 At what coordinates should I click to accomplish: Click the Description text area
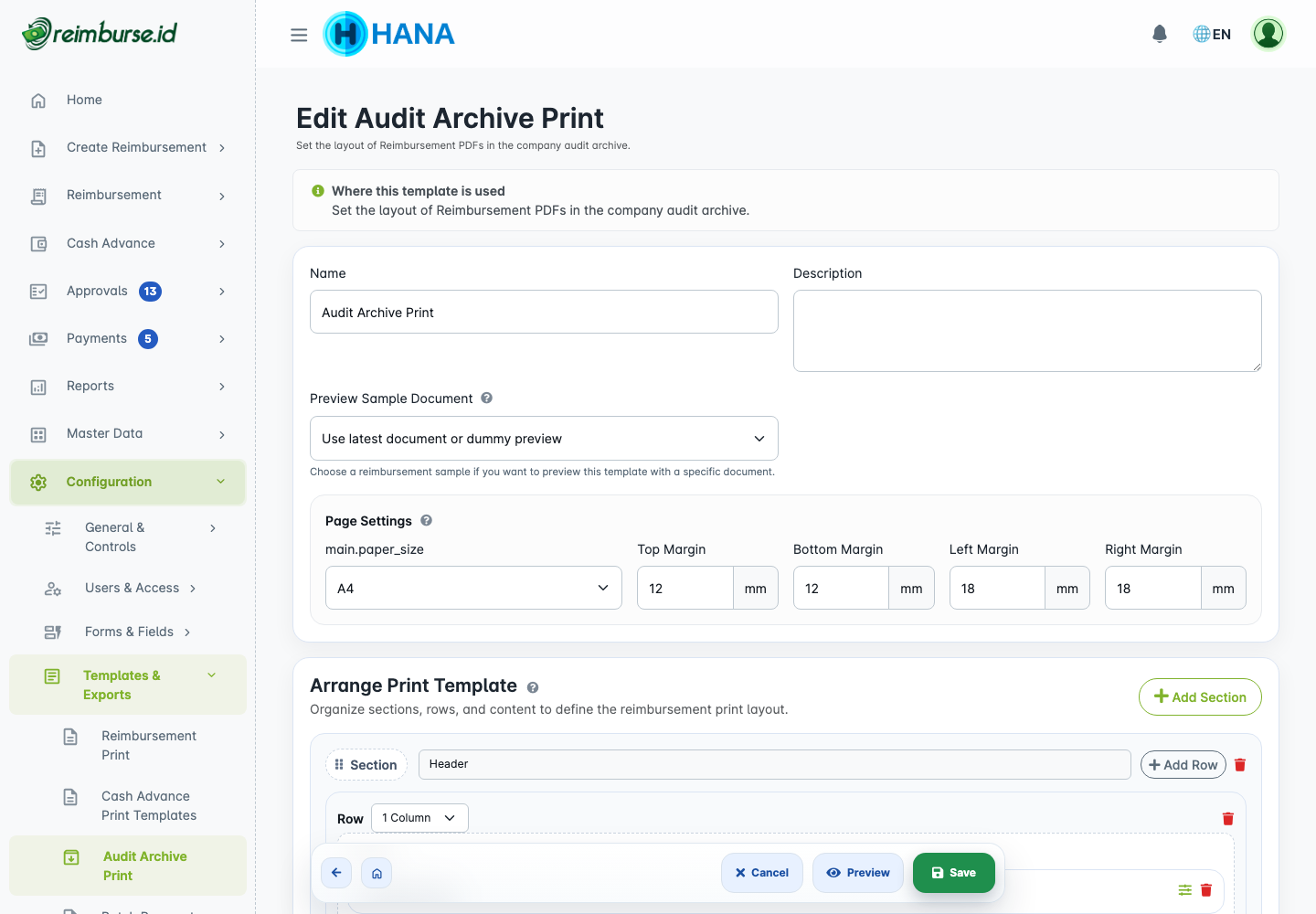(x=1027, y=331)
